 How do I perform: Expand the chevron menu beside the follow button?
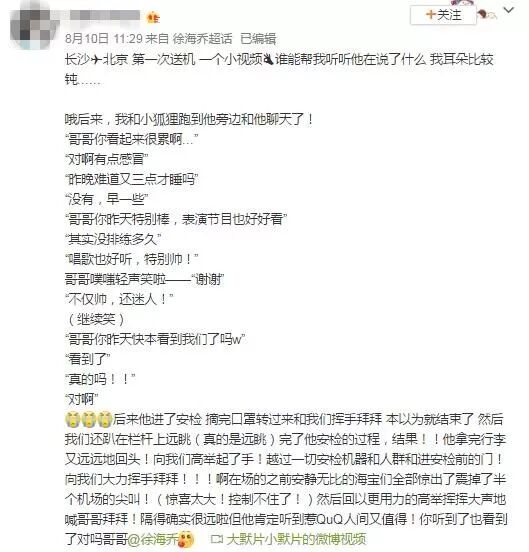click(509, 10)
